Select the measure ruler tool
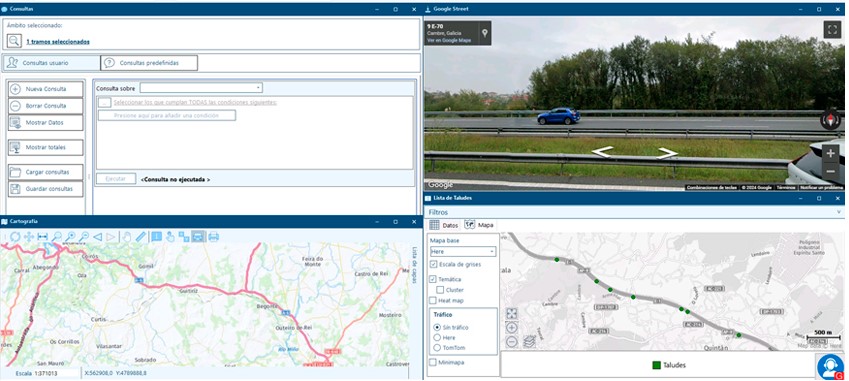 [x=140, y=237]
